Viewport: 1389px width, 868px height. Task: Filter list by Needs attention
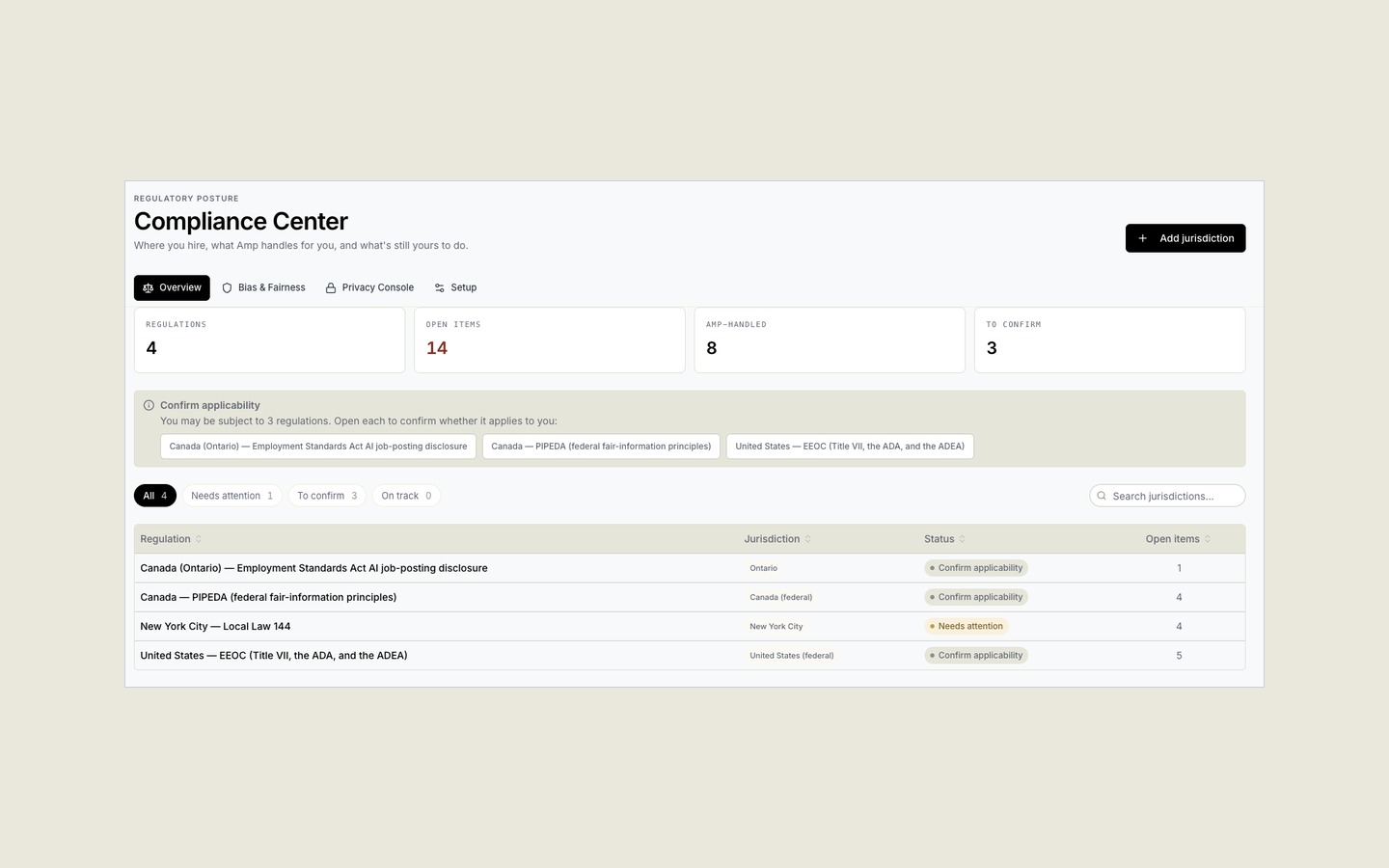coord(231,496)
